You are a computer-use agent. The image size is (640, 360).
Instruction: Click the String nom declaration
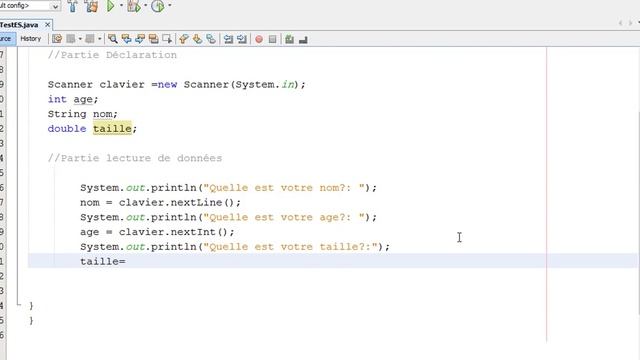[82, 114]
